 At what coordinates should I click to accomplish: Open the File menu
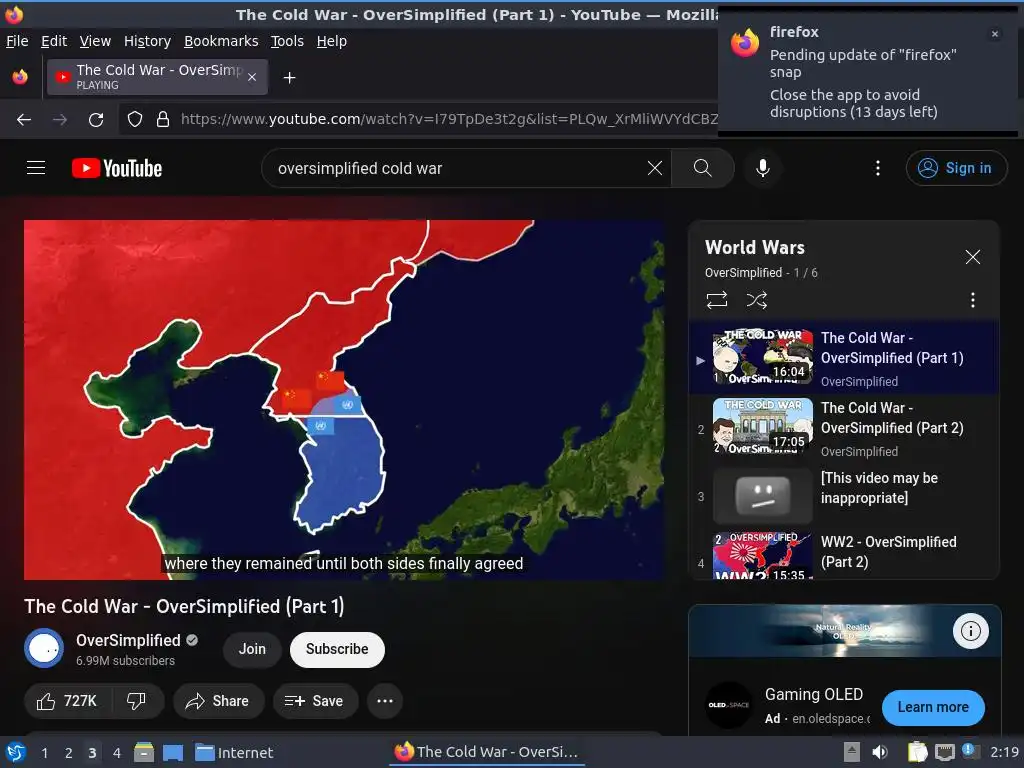[17, 41]
